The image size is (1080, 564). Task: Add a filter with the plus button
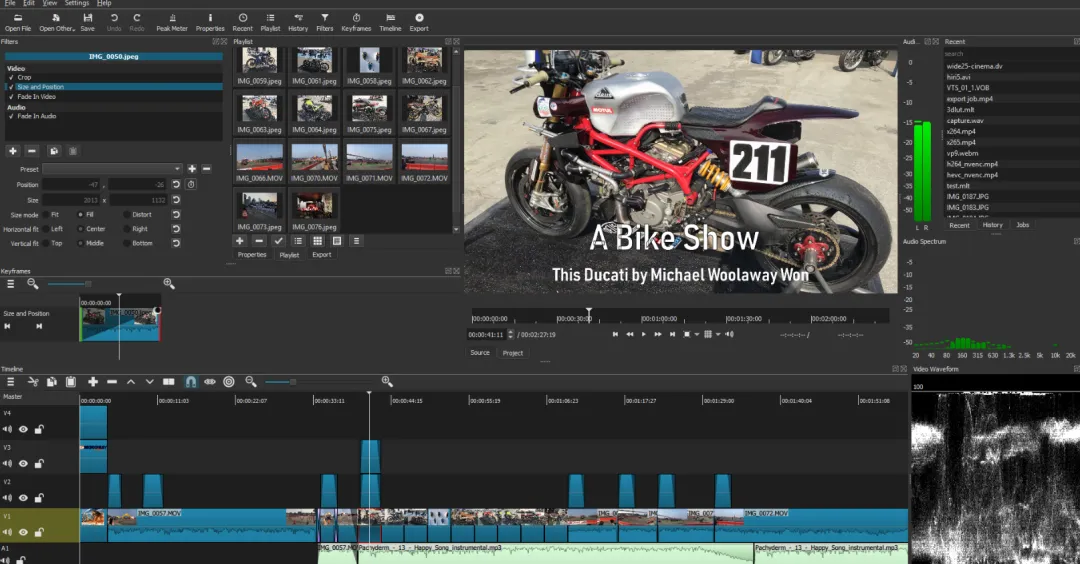13,150
